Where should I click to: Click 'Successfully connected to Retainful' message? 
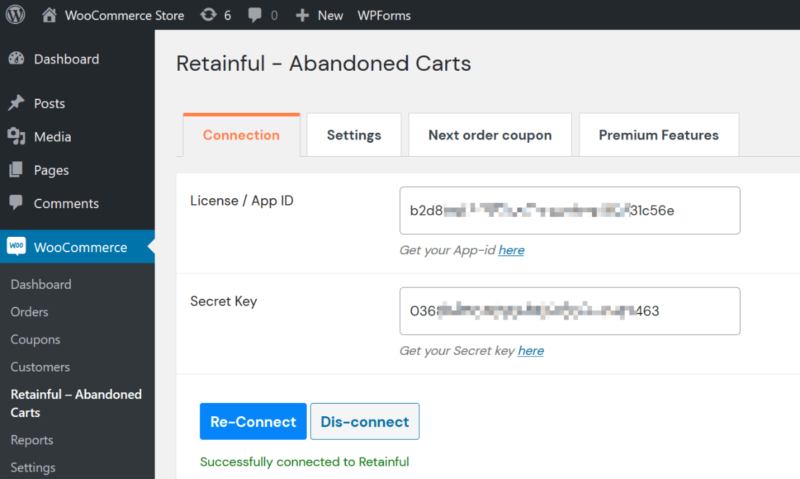[305, 462]
